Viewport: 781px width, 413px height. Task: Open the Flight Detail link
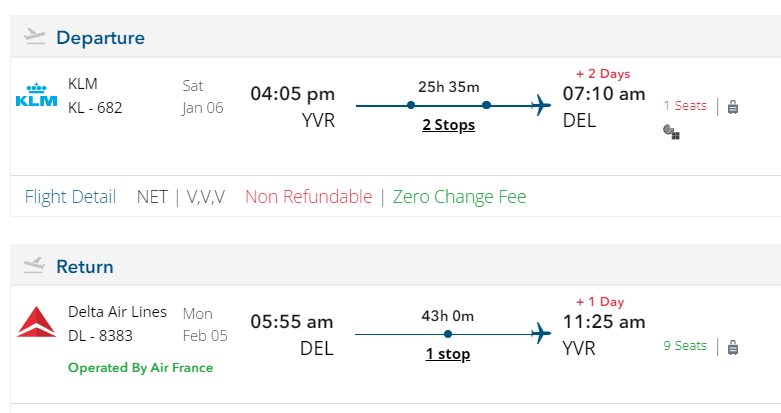(x=70, y=197)
